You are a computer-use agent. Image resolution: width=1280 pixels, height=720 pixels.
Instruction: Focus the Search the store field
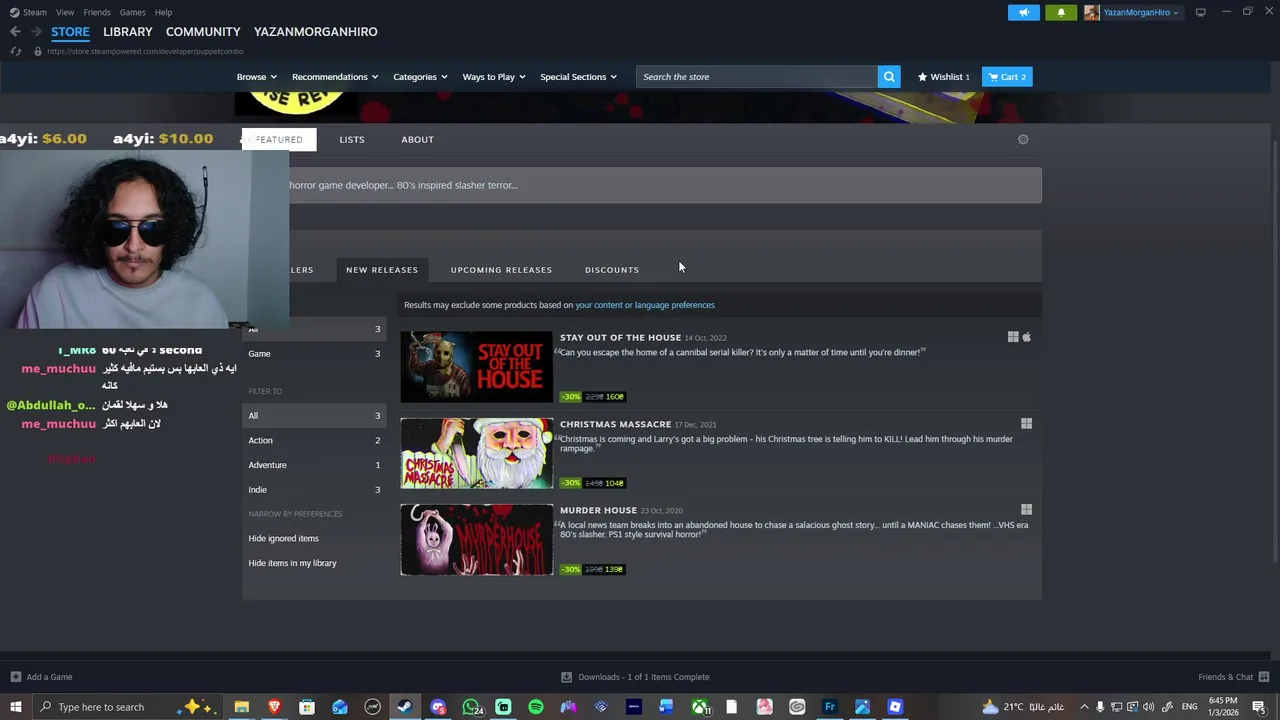coord(757,77)
